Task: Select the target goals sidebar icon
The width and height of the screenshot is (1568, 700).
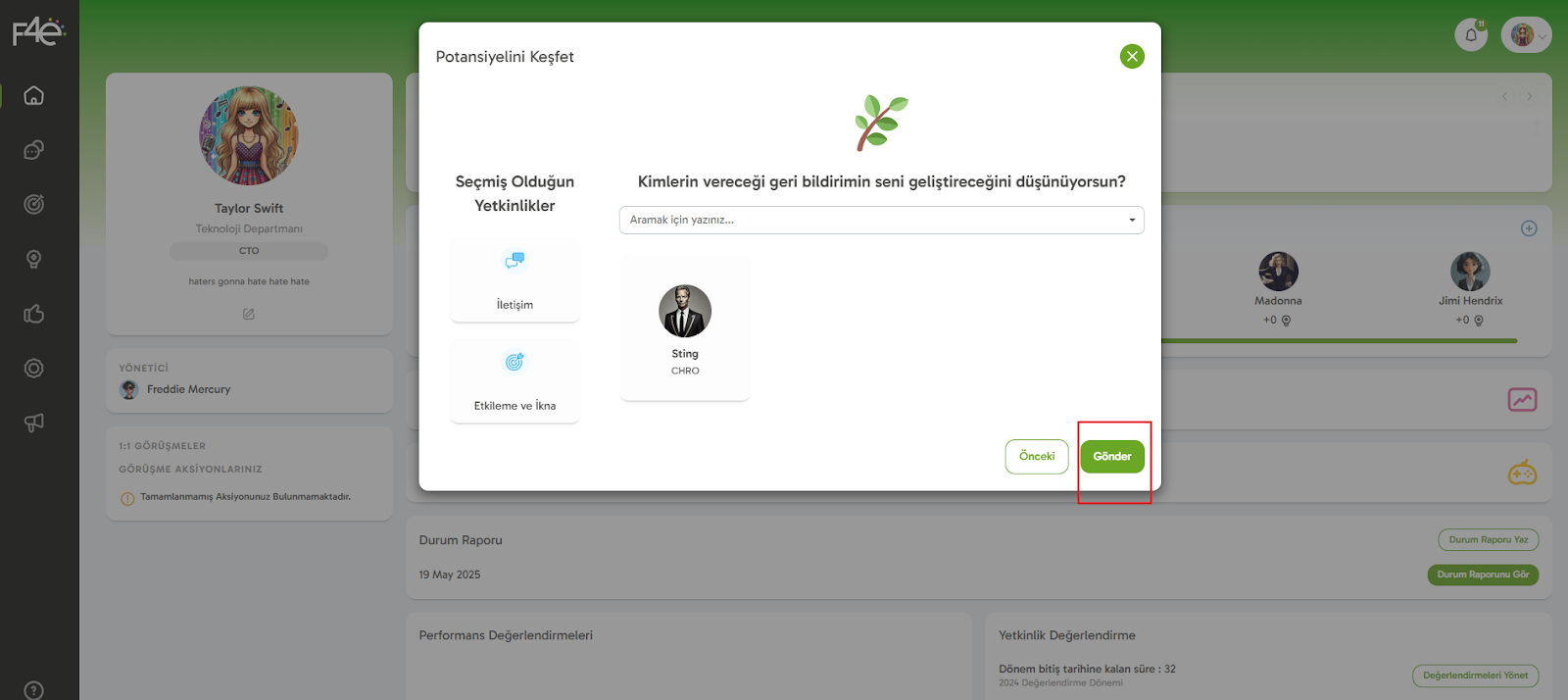Action: [34, 204]
